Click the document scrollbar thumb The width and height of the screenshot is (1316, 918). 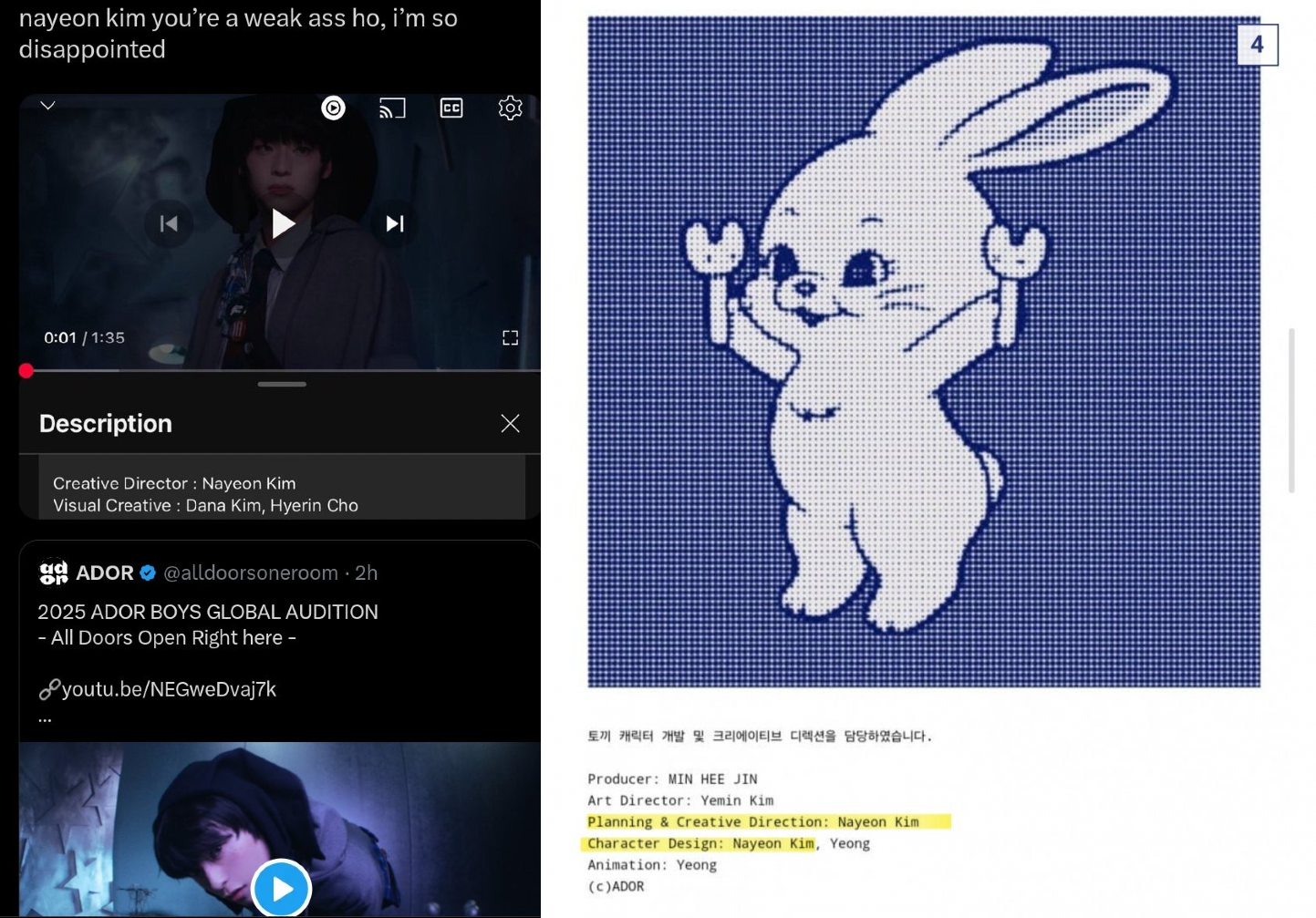point(1291,410)
